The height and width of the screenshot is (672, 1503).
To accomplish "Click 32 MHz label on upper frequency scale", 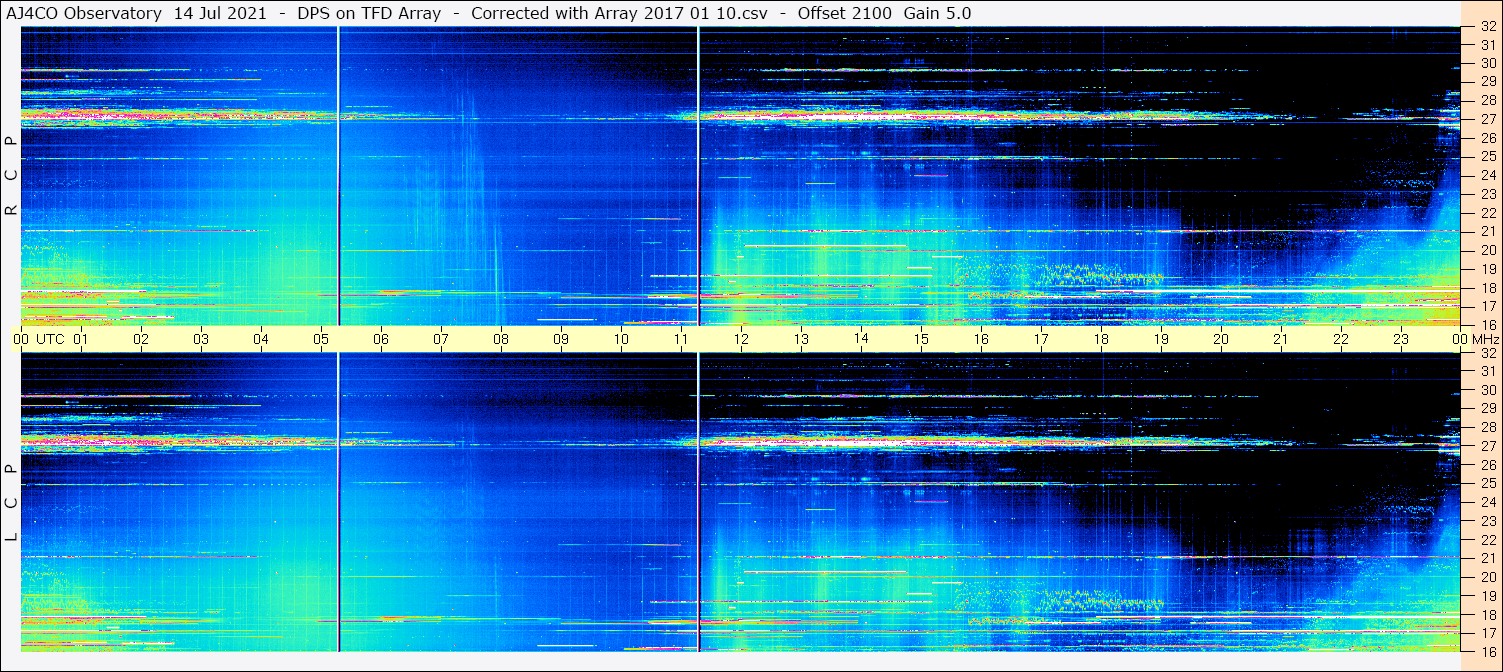I will (1487, 27).
